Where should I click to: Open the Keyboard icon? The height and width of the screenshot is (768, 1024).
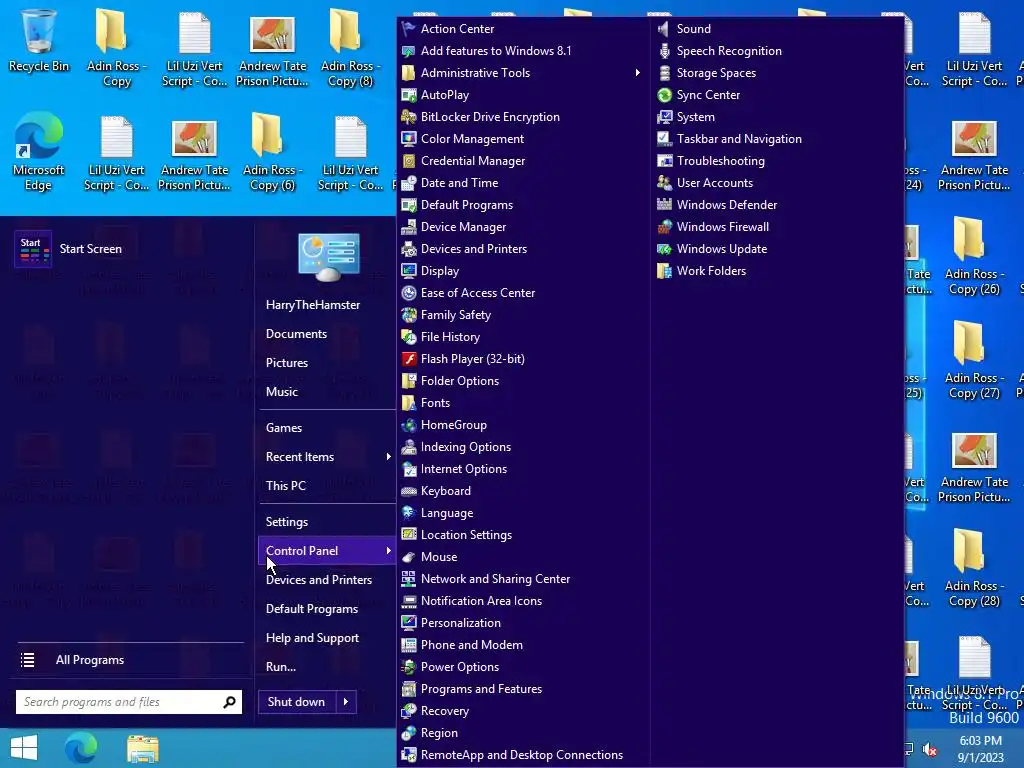click(x=408, y=491)
